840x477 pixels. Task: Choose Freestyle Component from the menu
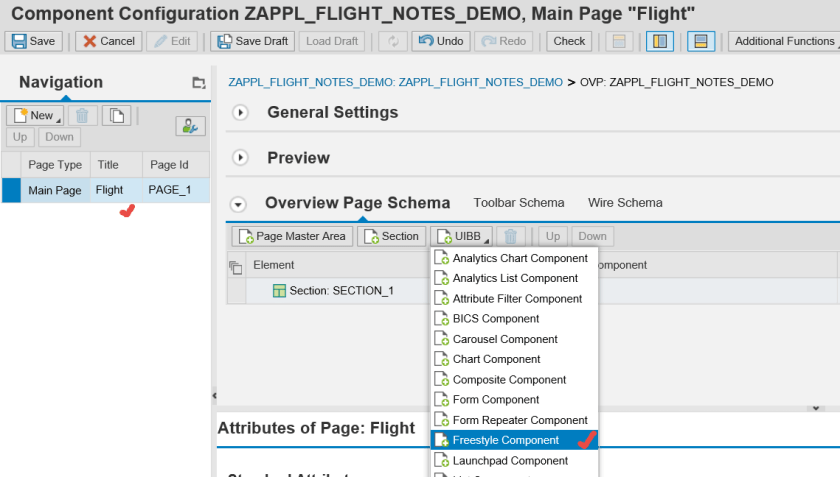505,440
